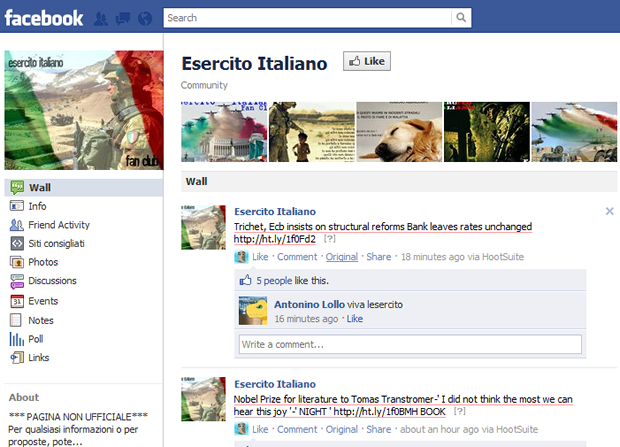Open the Antonino Lollo profile name
Image resolution: width=620 pixels, height=447 pixels.
point(309,304)
